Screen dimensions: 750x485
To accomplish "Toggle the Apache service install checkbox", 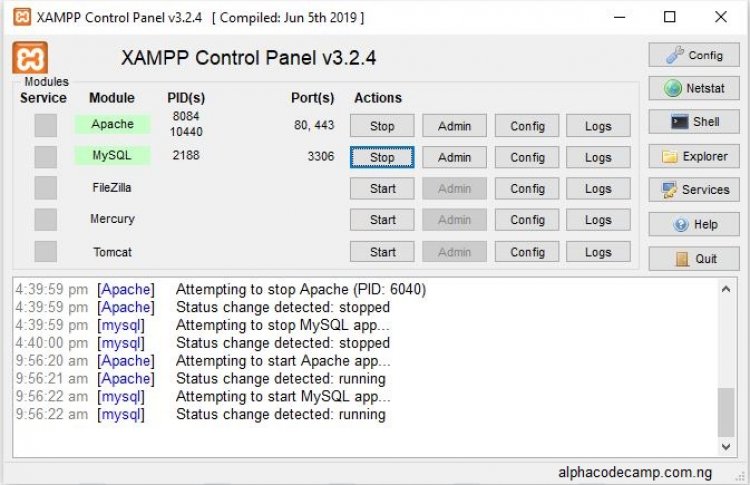I will coord(45,125).
